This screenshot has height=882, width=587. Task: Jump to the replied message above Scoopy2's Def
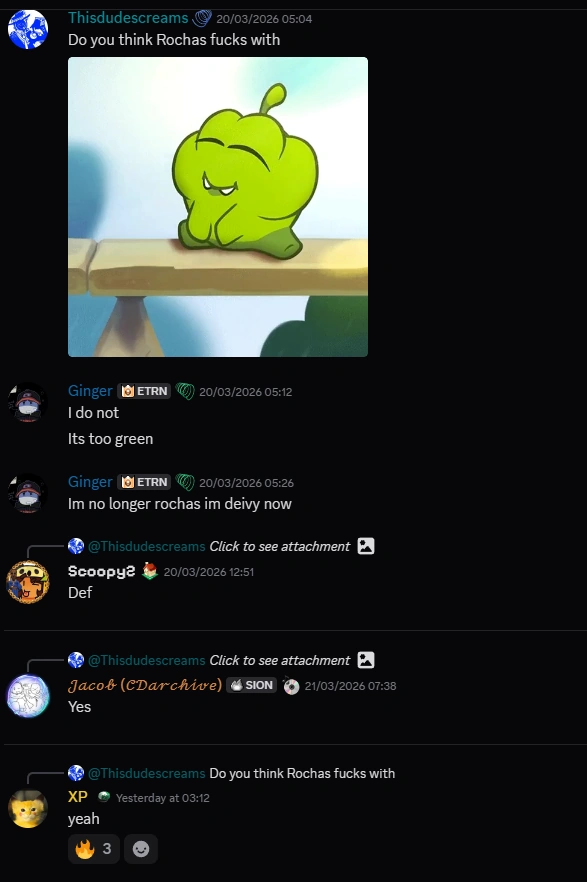click(280, 546)
